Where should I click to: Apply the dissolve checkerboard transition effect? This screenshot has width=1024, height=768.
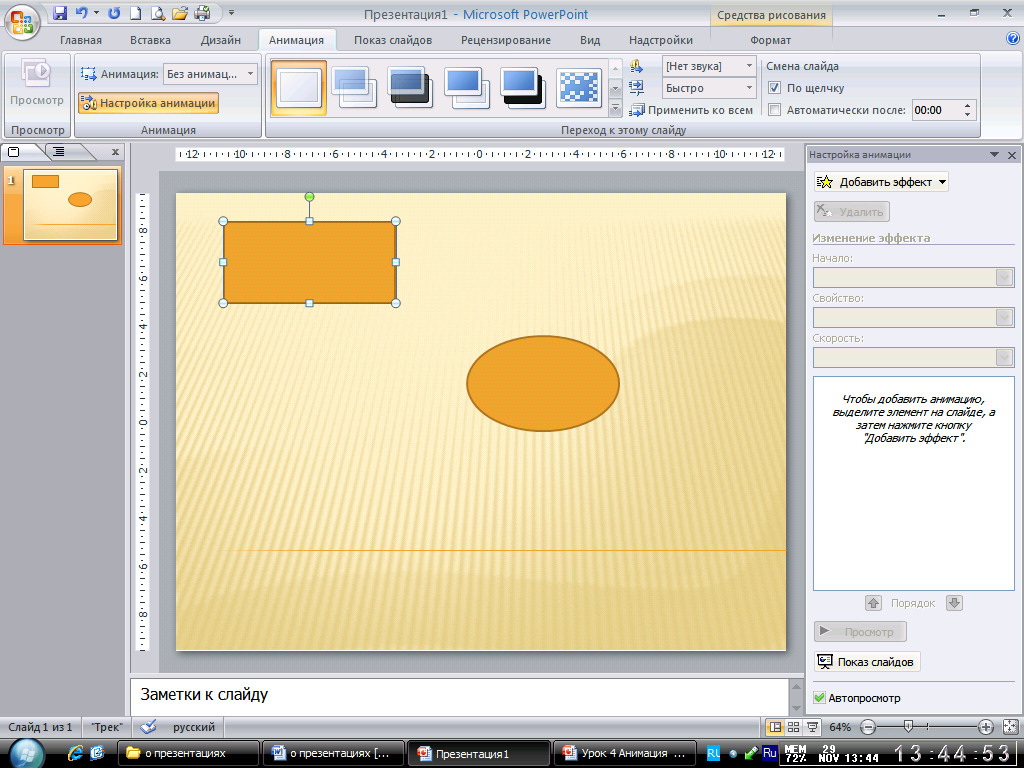pos(579,88)
